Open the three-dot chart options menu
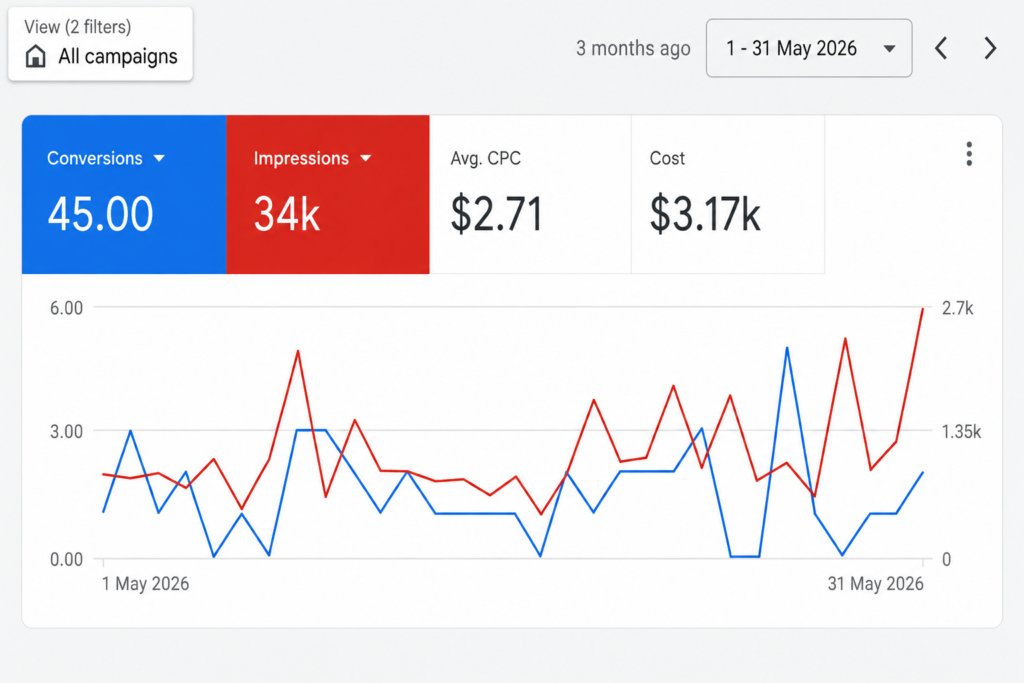The image size is (1024, 683). pyautogui.click(x=969, y=154)
